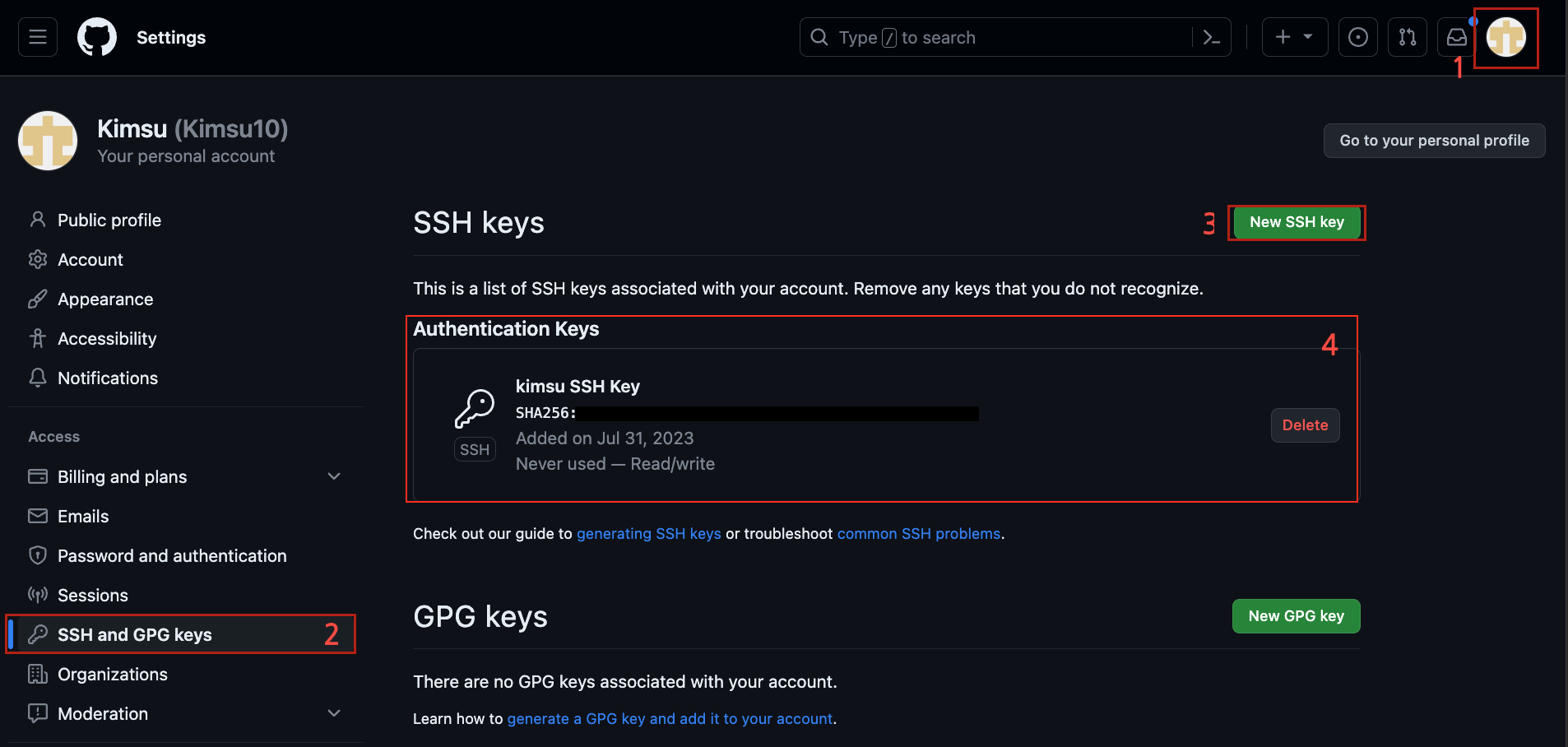Screen dimensions: 1568x747
Task: Click the kimsu SSH Key title text
Action: pyautogui.click(x=578, y=387)
